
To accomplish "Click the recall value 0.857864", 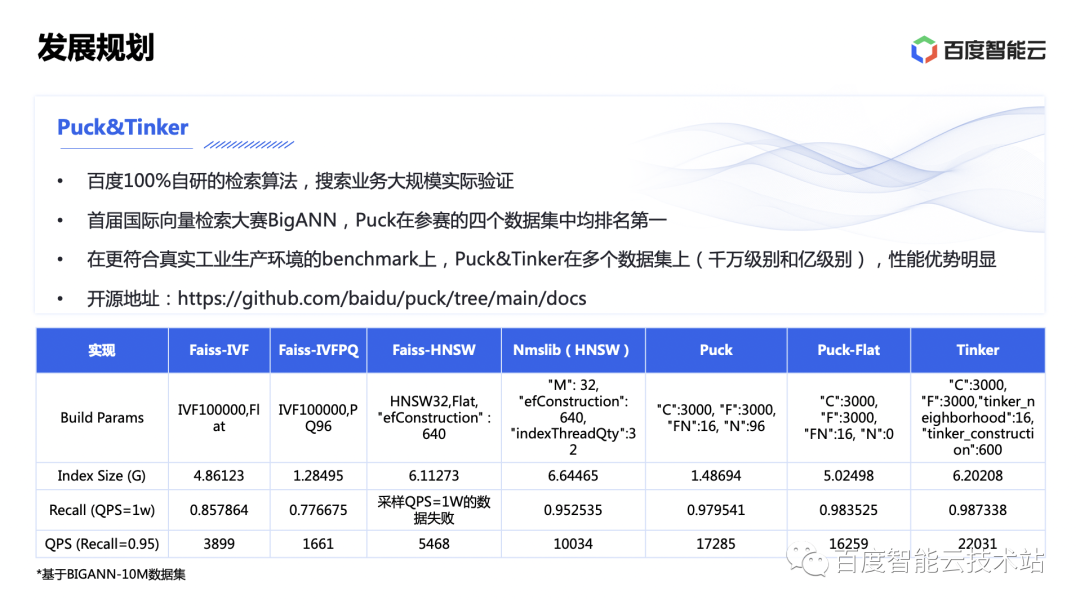I will coord(219,510).
